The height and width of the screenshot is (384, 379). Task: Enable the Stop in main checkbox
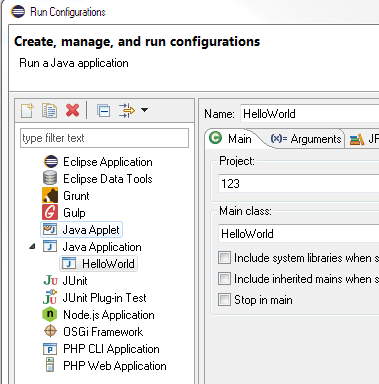coord(224,299)
